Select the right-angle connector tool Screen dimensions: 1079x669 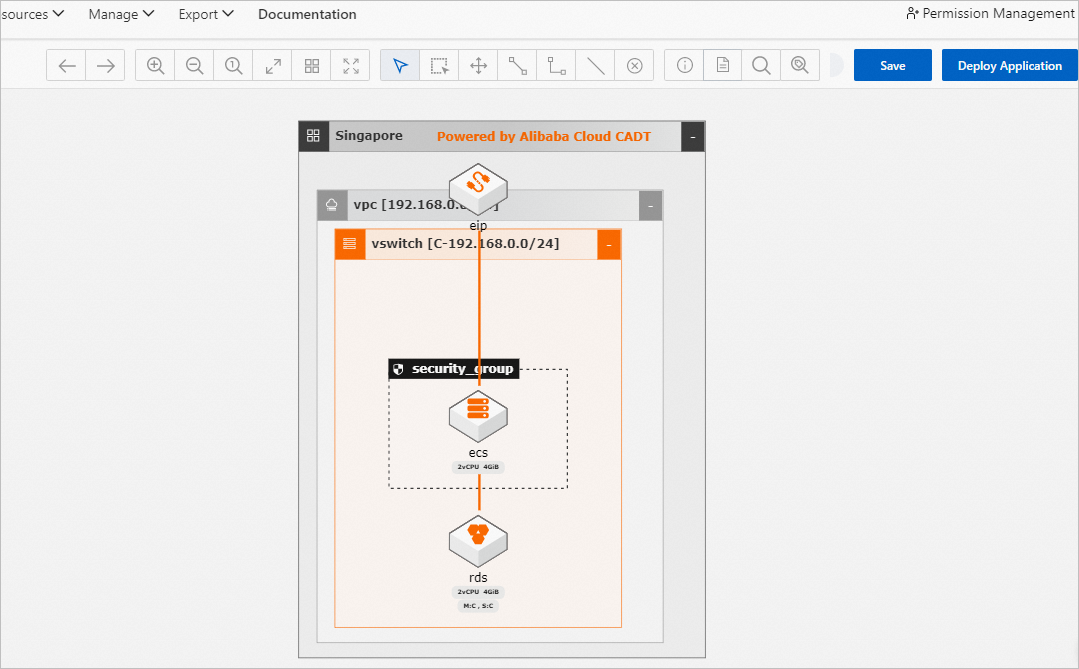[556, 65]
